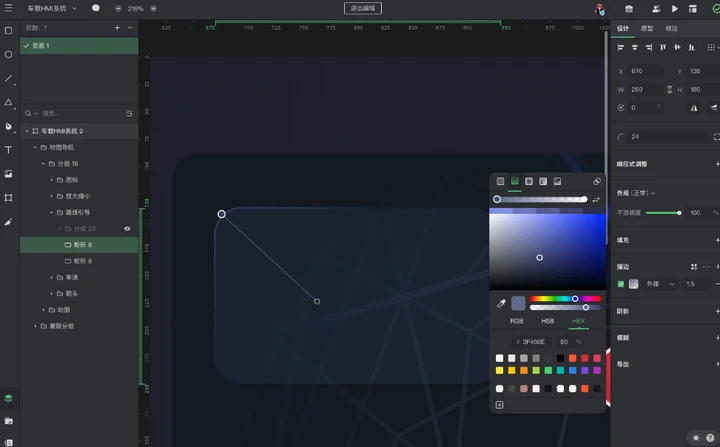720x447 pixels.
Task: Add a shadow in the 阴影 section
Action: coord(717,311)
